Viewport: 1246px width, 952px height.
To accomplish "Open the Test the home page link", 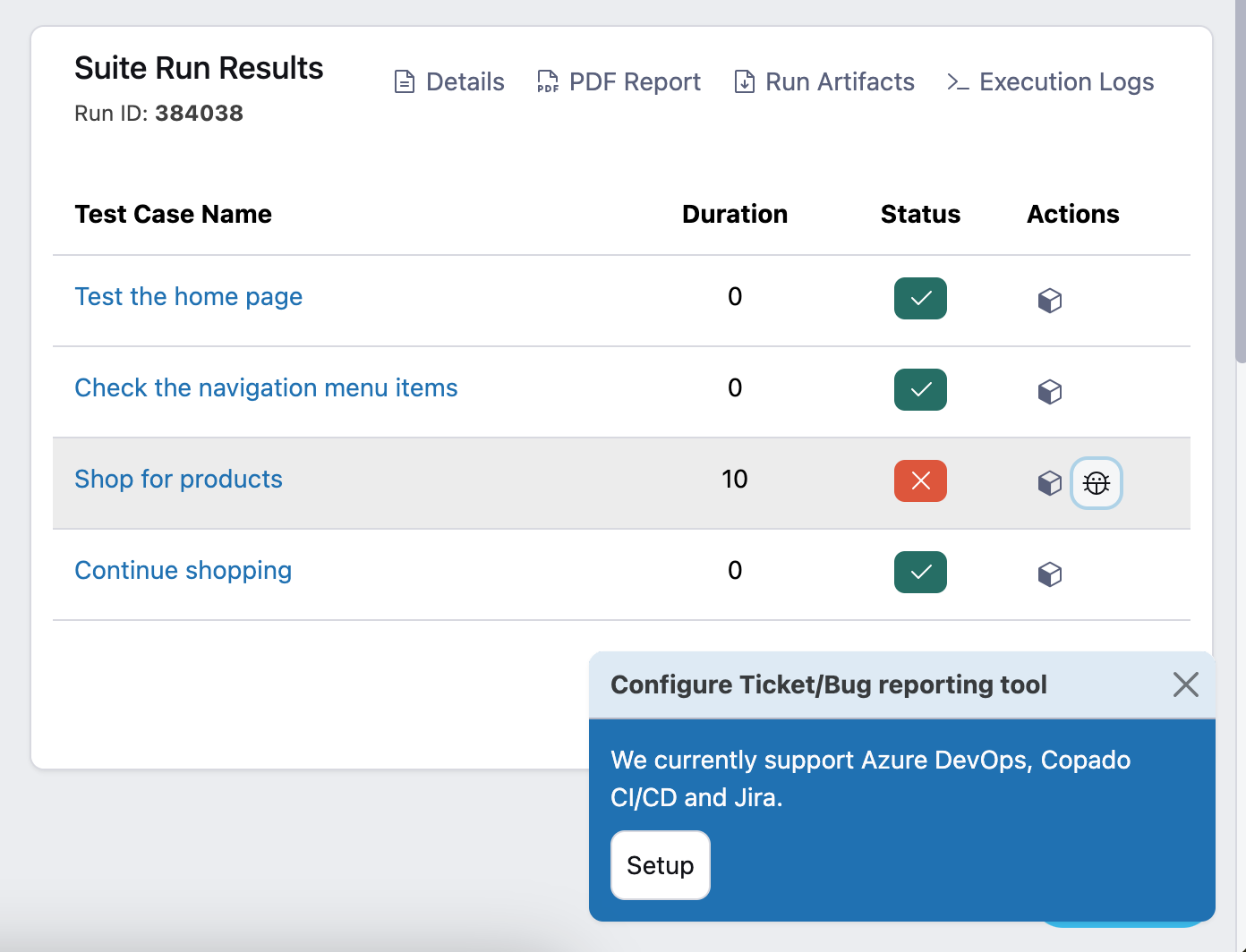I will click(189, 297).
